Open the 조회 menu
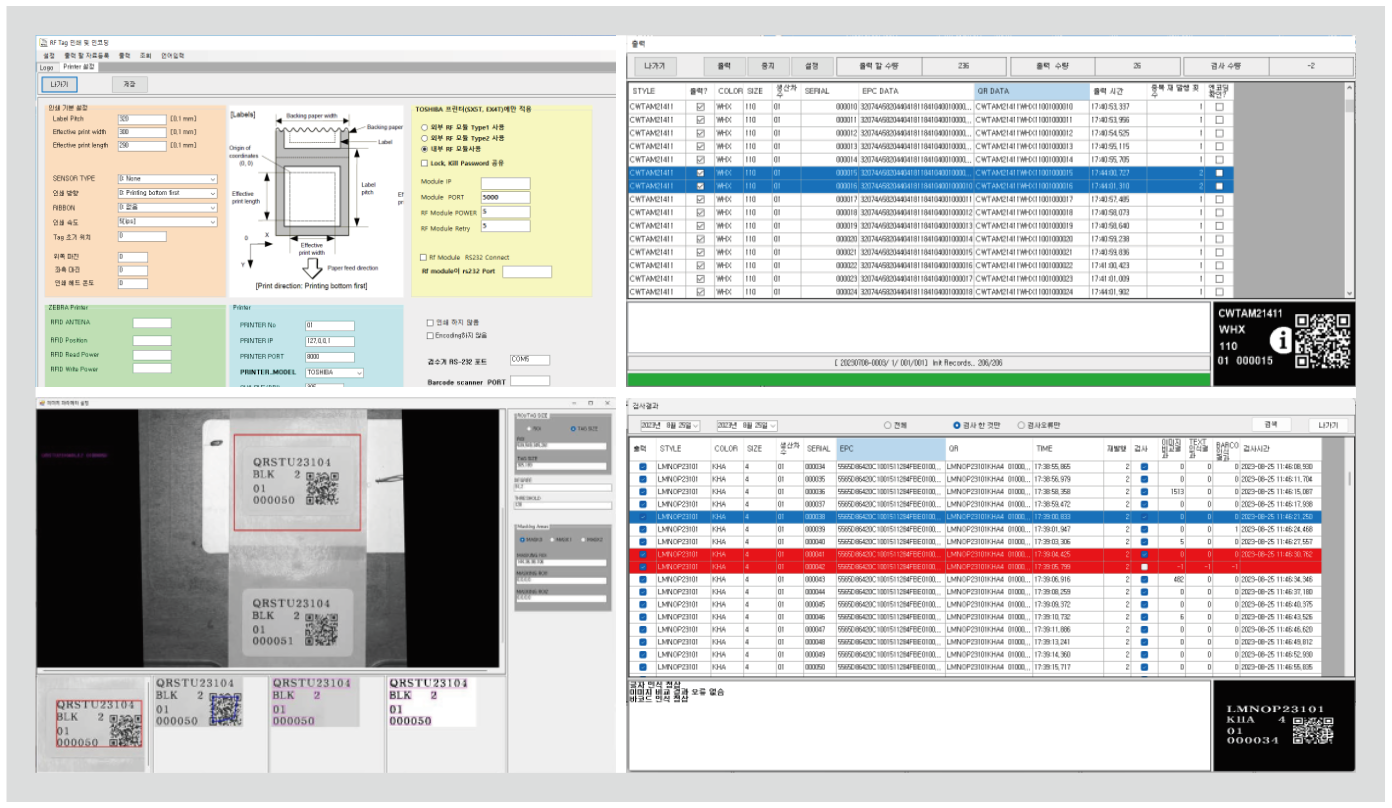Image resolution: width=1392 pixels, height=808 pixels. pos(146,56)
